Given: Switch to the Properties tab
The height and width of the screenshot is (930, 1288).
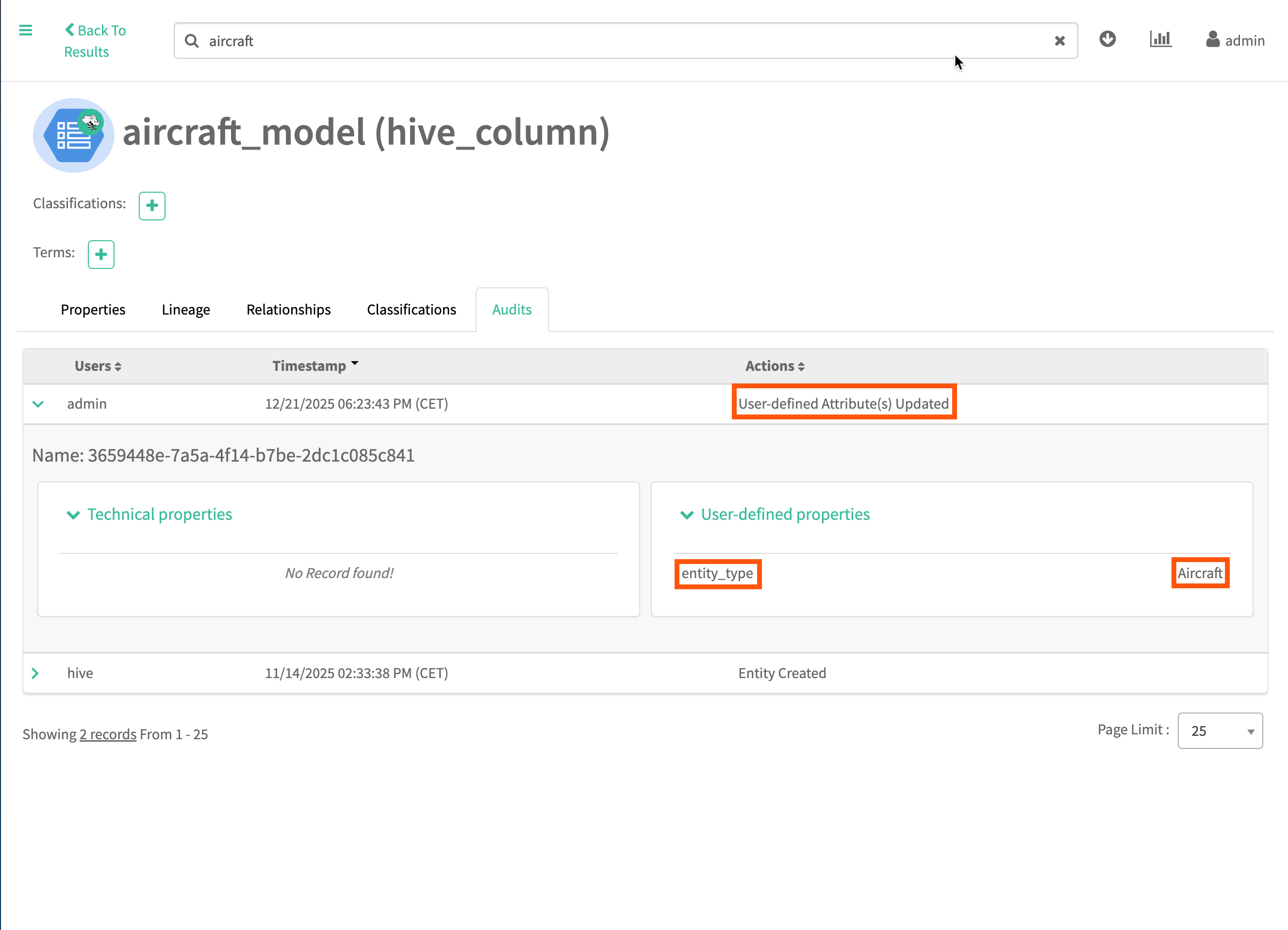Looking at the screenshot, I should click(x=93, y=310).
